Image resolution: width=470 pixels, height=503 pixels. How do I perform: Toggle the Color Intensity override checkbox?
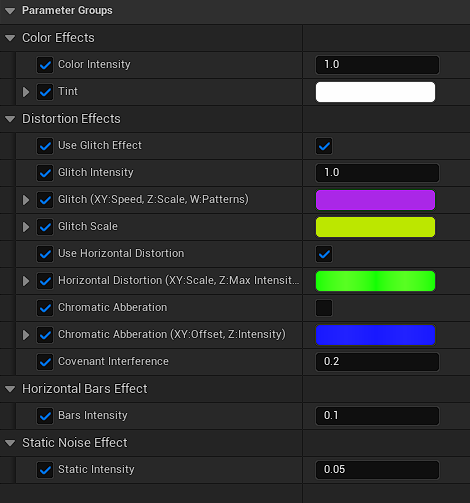coord(45,65)
